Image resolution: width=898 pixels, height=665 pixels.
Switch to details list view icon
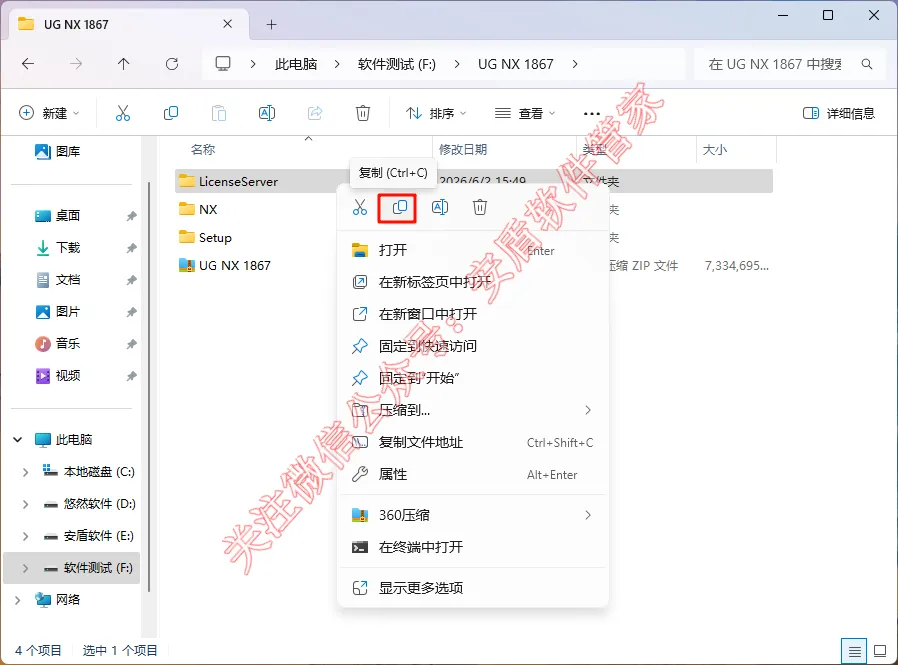click(x=854, y=651)
